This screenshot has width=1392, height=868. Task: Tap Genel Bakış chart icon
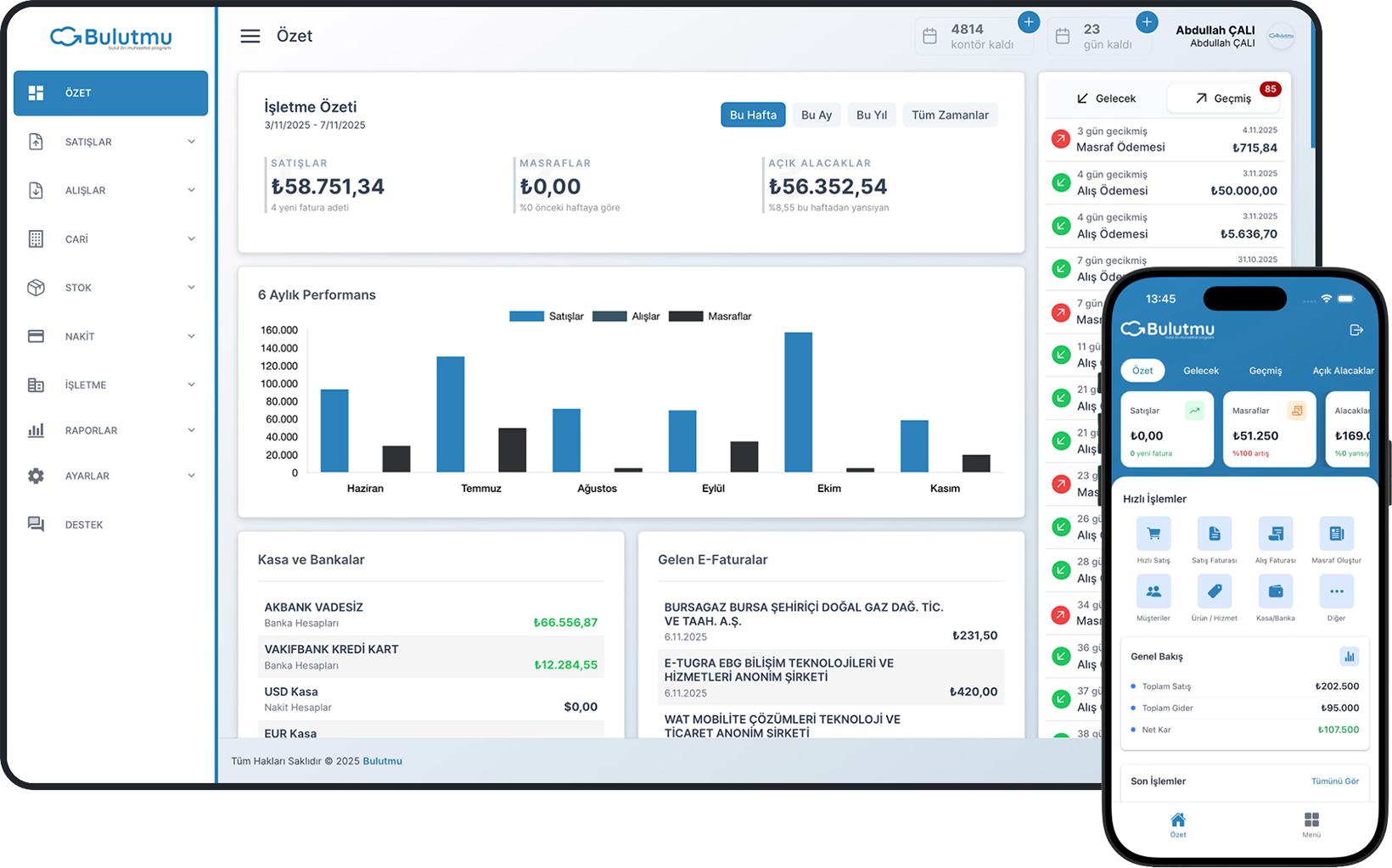coord(1349,656)
